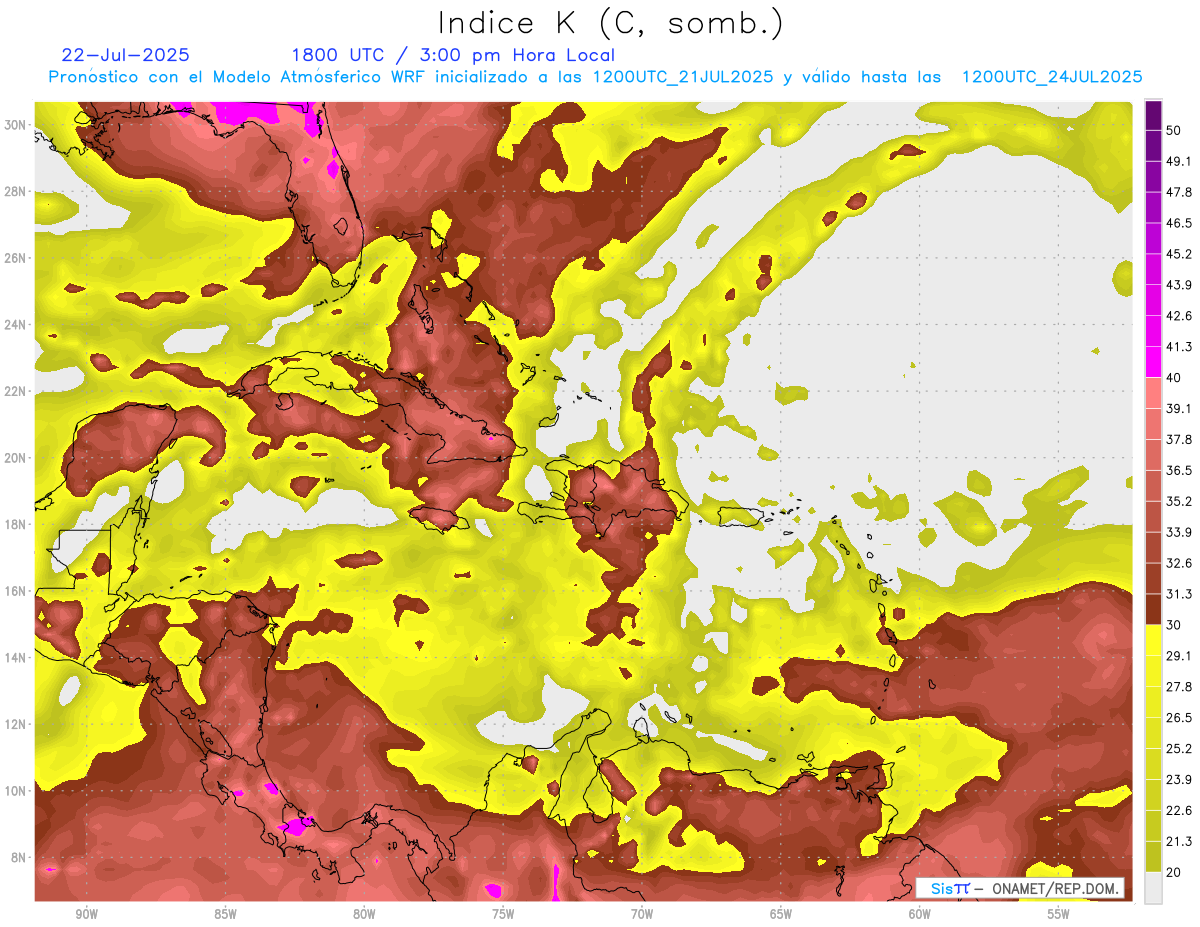This screenshot has width=1200, height=927.
Task: Click the '32.6' legend value
Action: pos(1178,563)
